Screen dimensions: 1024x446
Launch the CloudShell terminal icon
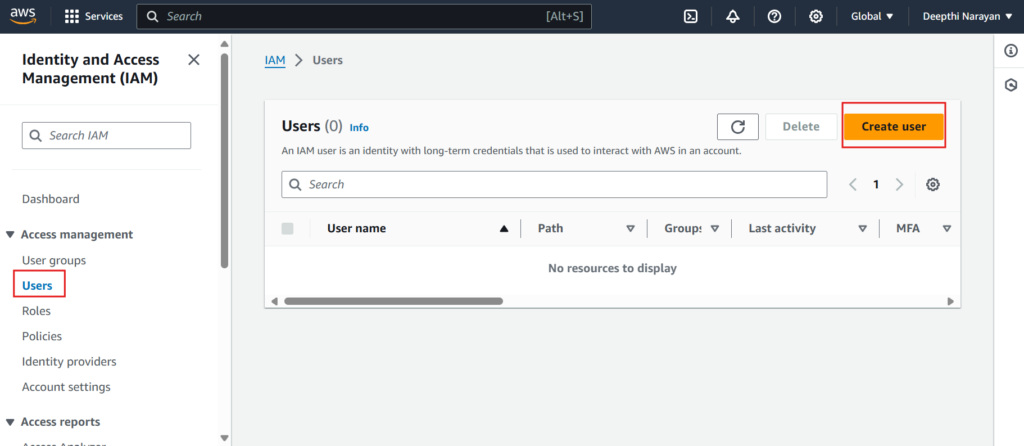pyautogui.click(x=691, y=16)
